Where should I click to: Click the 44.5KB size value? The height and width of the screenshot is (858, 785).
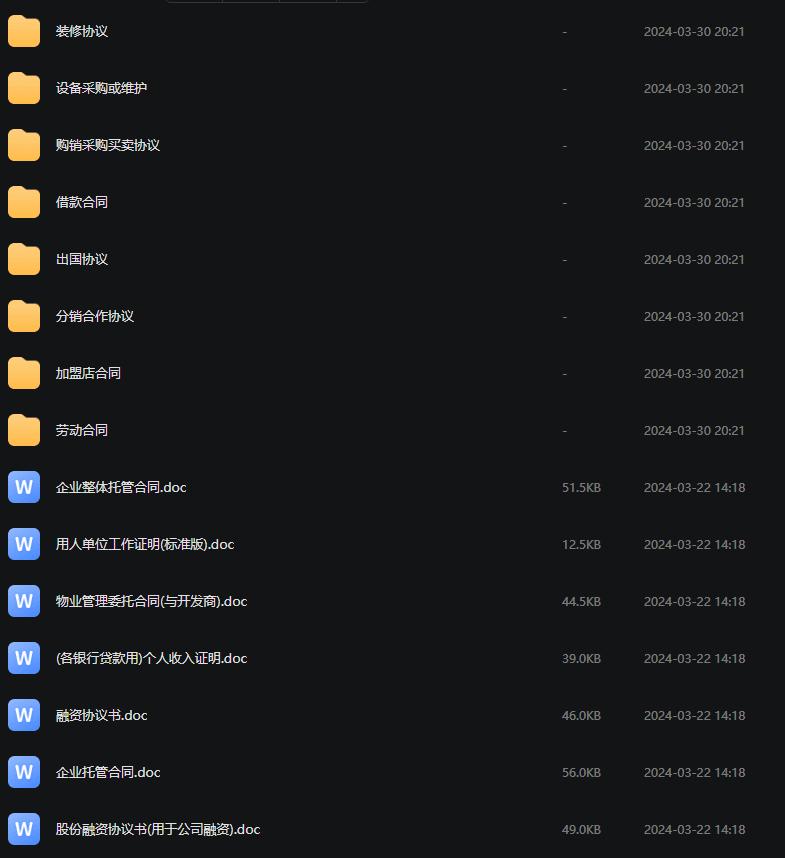pos(582,601)
